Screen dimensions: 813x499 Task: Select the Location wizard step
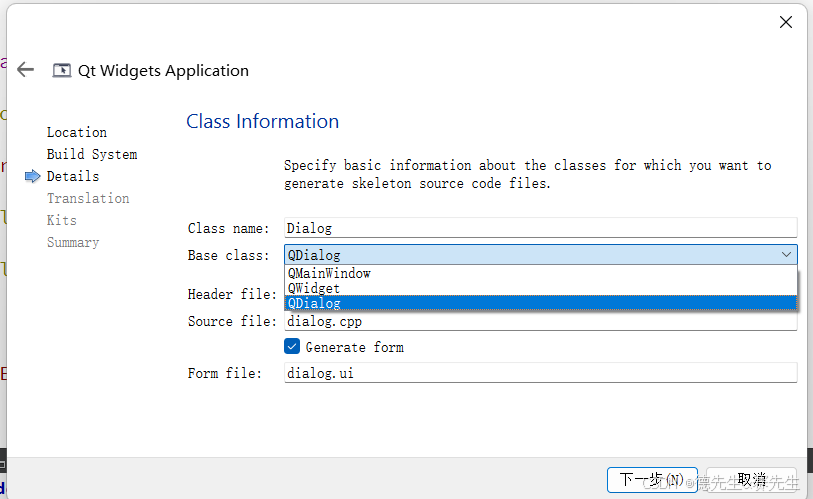[x=77, y=132]
